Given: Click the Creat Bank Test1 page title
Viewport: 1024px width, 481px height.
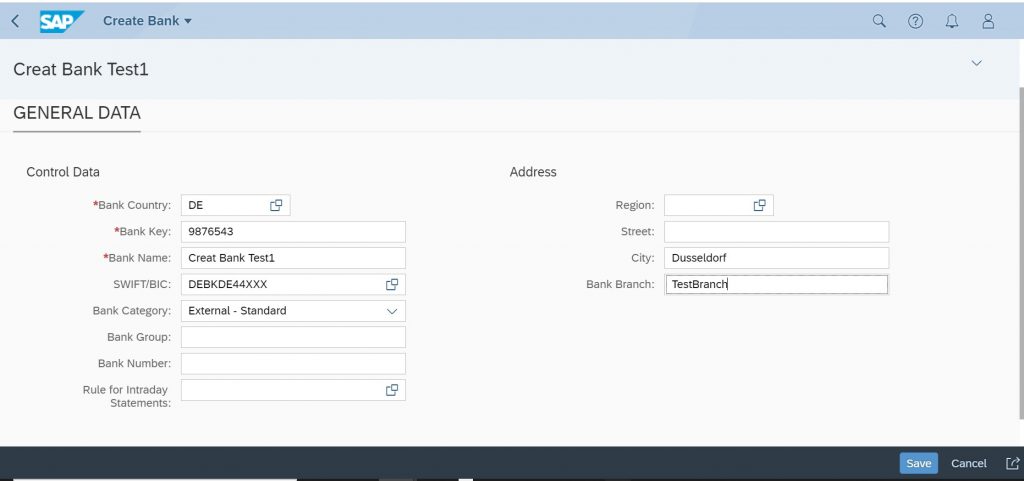Looking at the screenshot, I should pos(81,70).
